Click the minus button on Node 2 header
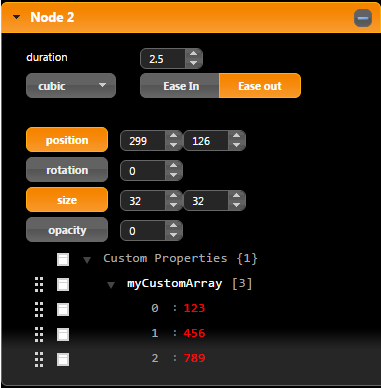Viewport: 381px width, 388px height. point(363,18)
